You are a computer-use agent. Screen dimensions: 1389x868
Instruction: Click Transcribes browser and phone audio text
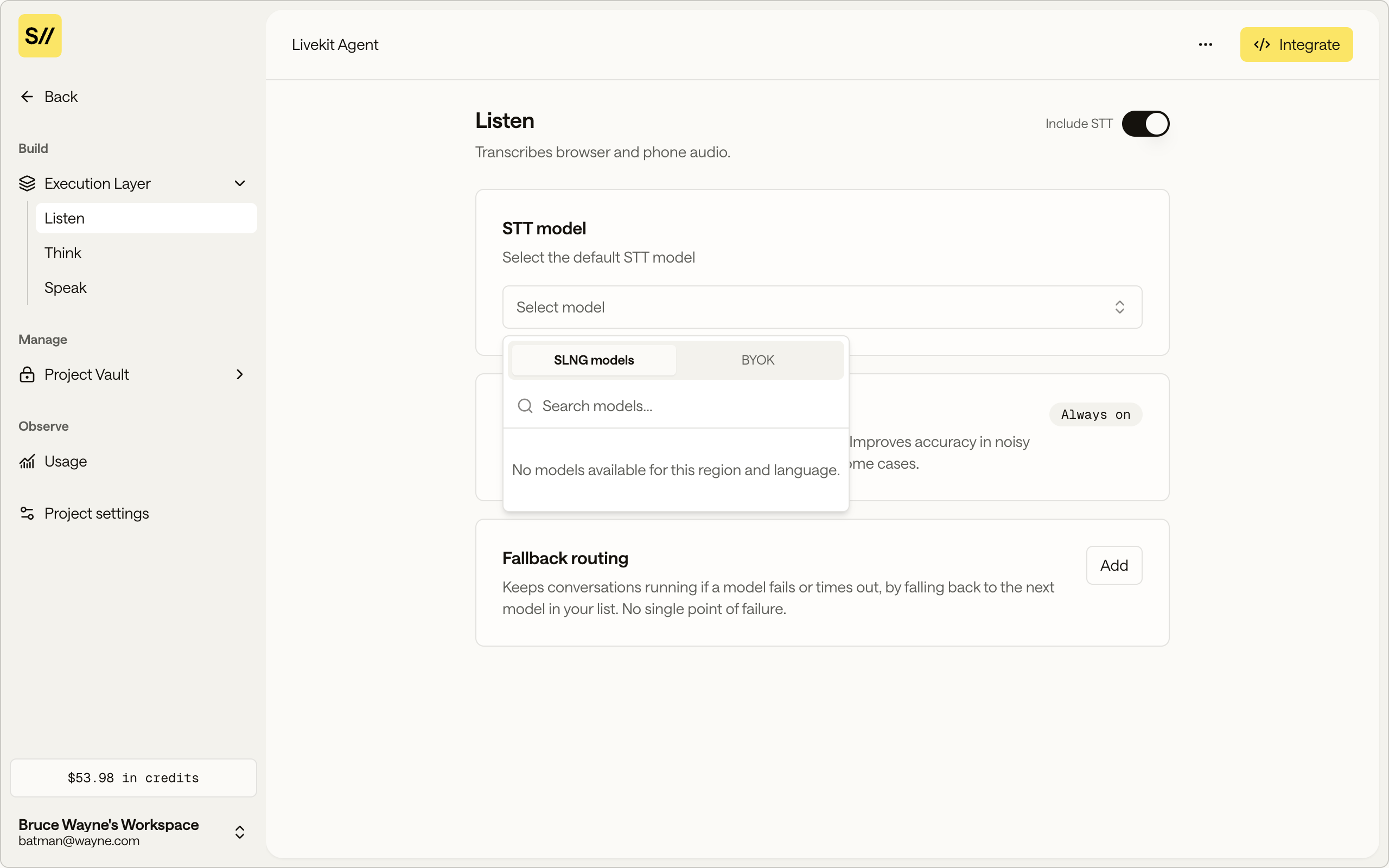602,152
